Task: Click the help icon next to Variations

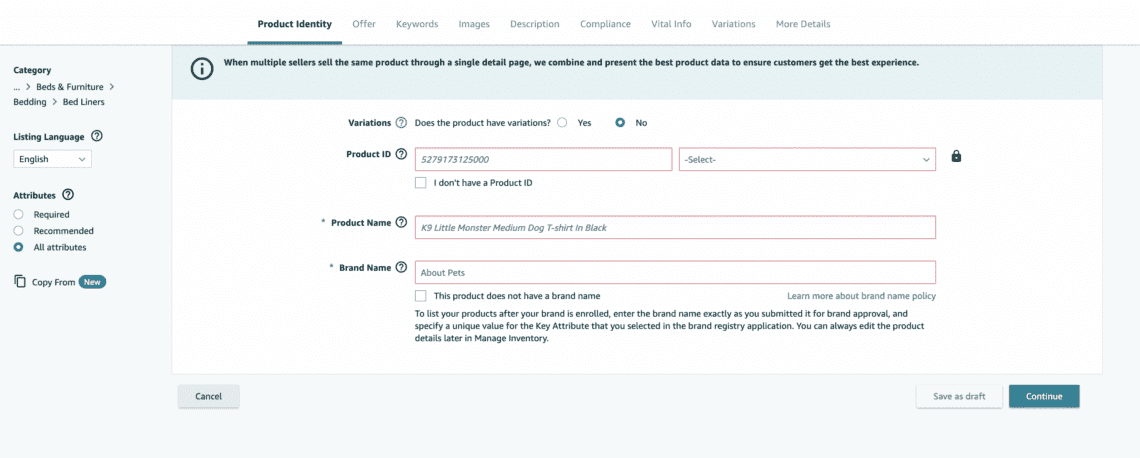Action: click(401, 123)
